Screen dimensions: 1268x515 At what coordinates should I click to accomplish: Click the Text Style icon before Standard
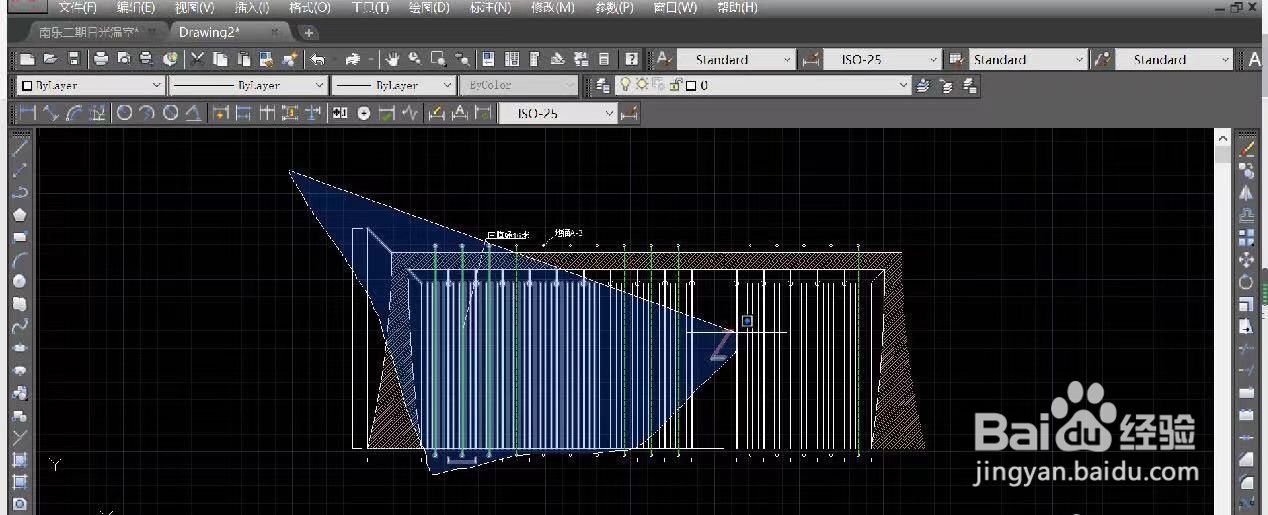(x=663, y=60)
